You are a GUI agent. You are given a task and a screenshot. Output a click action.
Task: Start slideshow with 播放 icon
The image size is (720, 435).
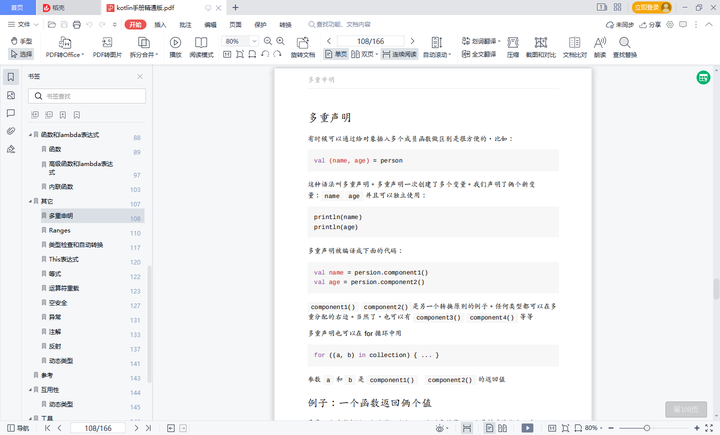[x=175, y=47]
